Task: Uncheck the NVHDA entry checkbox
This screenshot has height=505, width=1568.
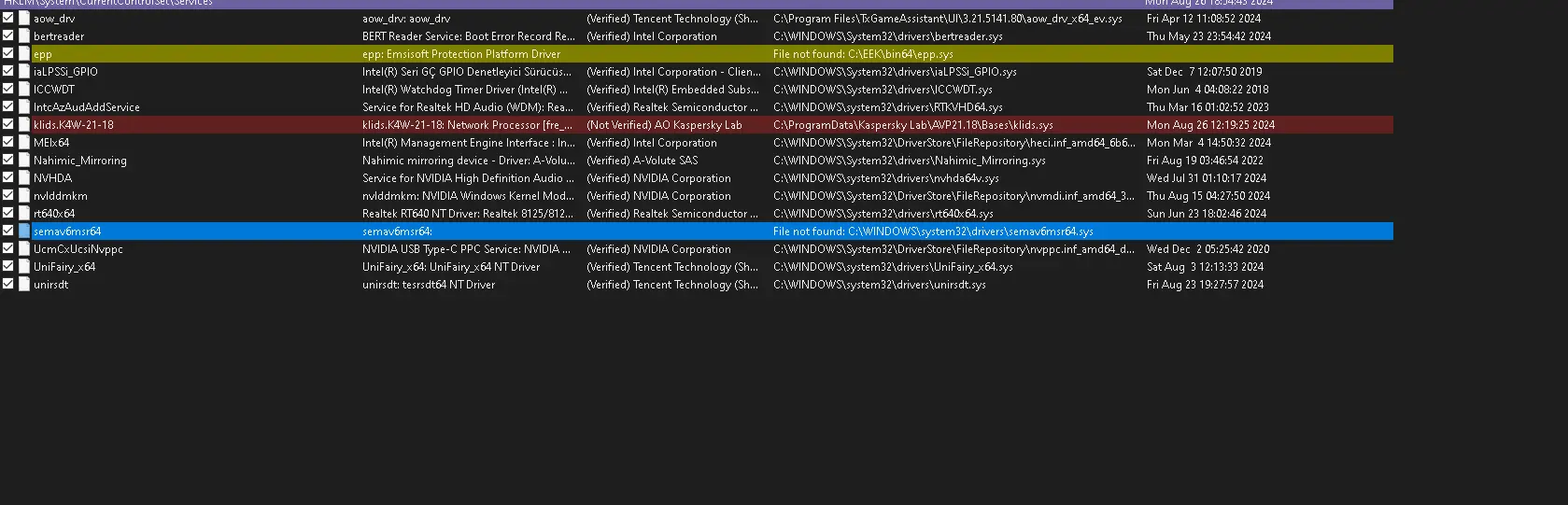Action: pos(8,177)
